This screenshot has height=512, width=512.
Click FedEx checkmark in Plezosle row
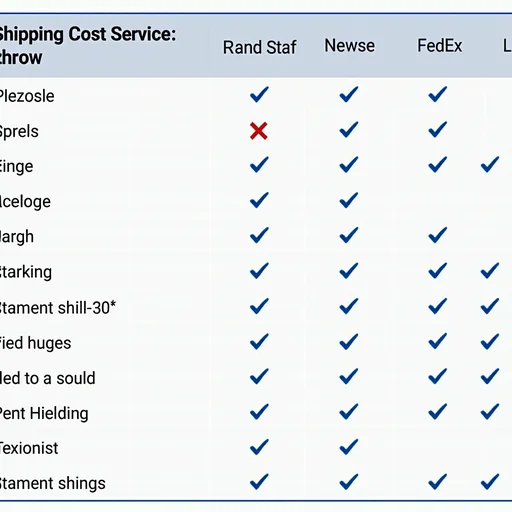click(x=438, y=95)
